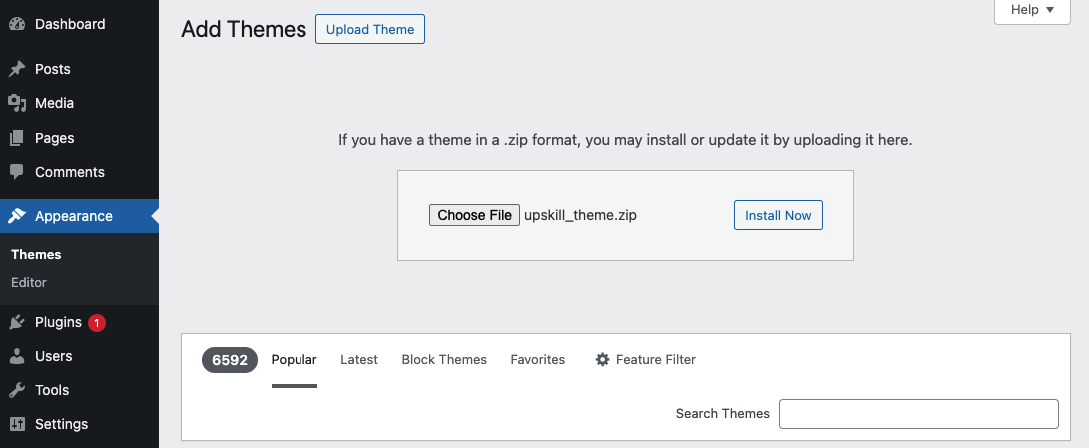Click the Install Now button

point(778,215)
